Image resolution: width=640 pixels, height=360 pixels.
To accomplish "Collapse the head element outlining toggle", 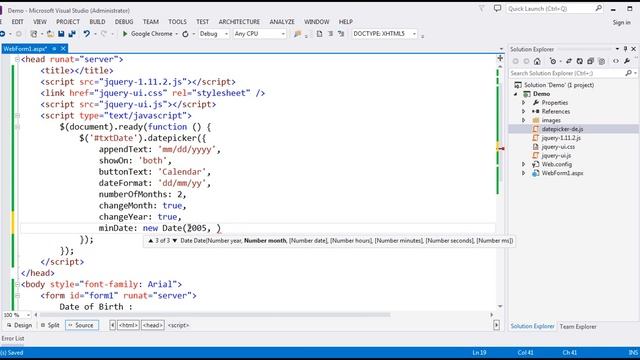I will (x=17, y=60).
